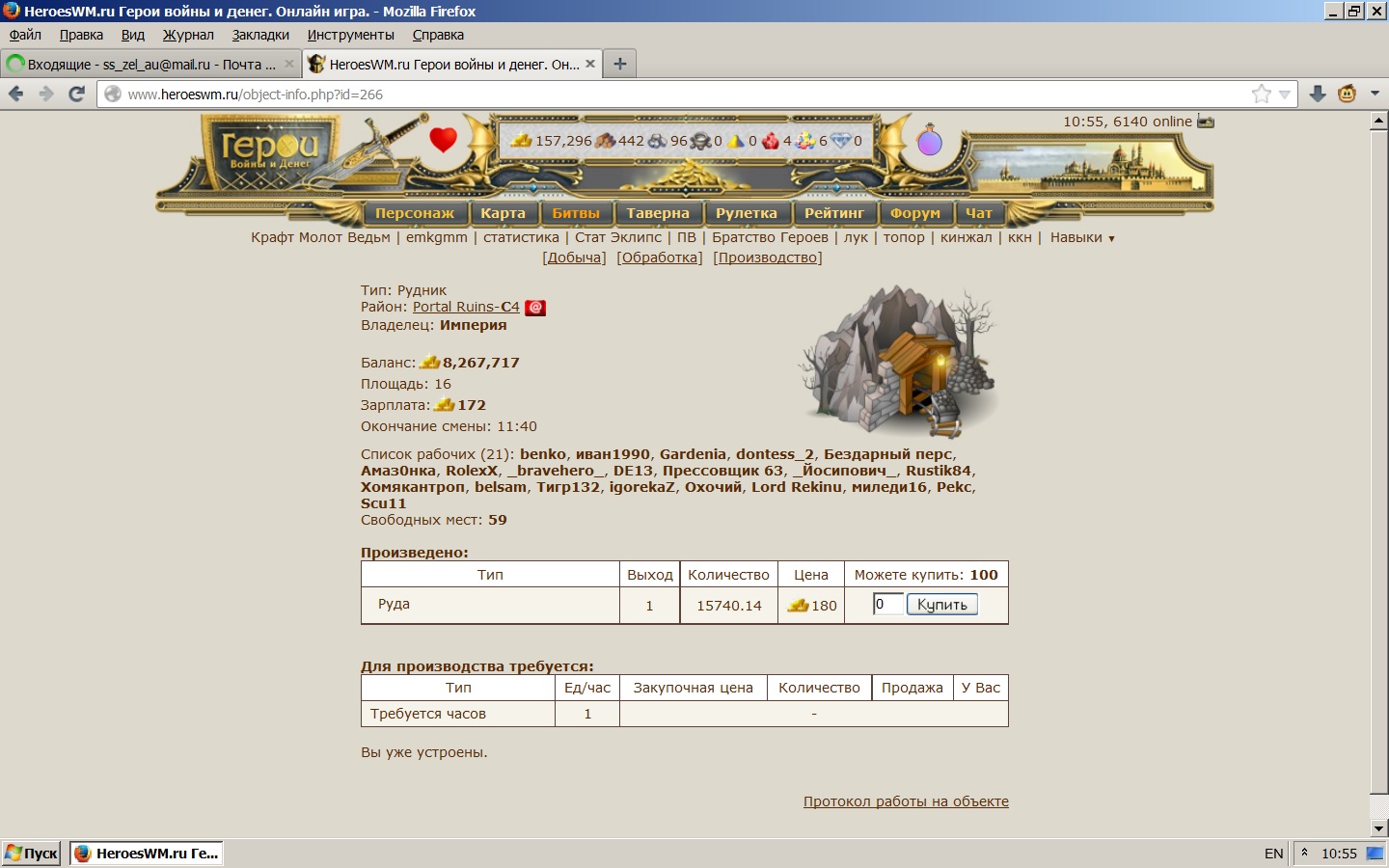Open the Рулетка game menu
This screenshot has height=868, width=1389.
[747, 213]
